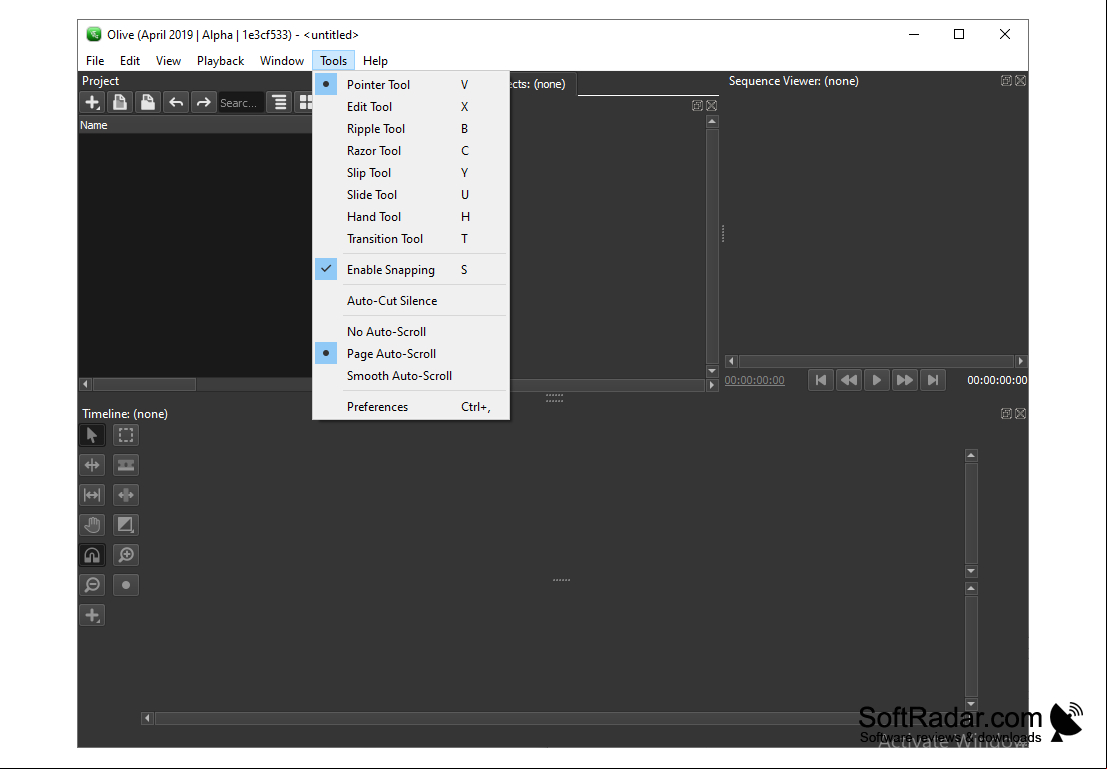1107x769 pixels.
Task: Go to start in Sequence Viewer
Action: click(820, 380)
